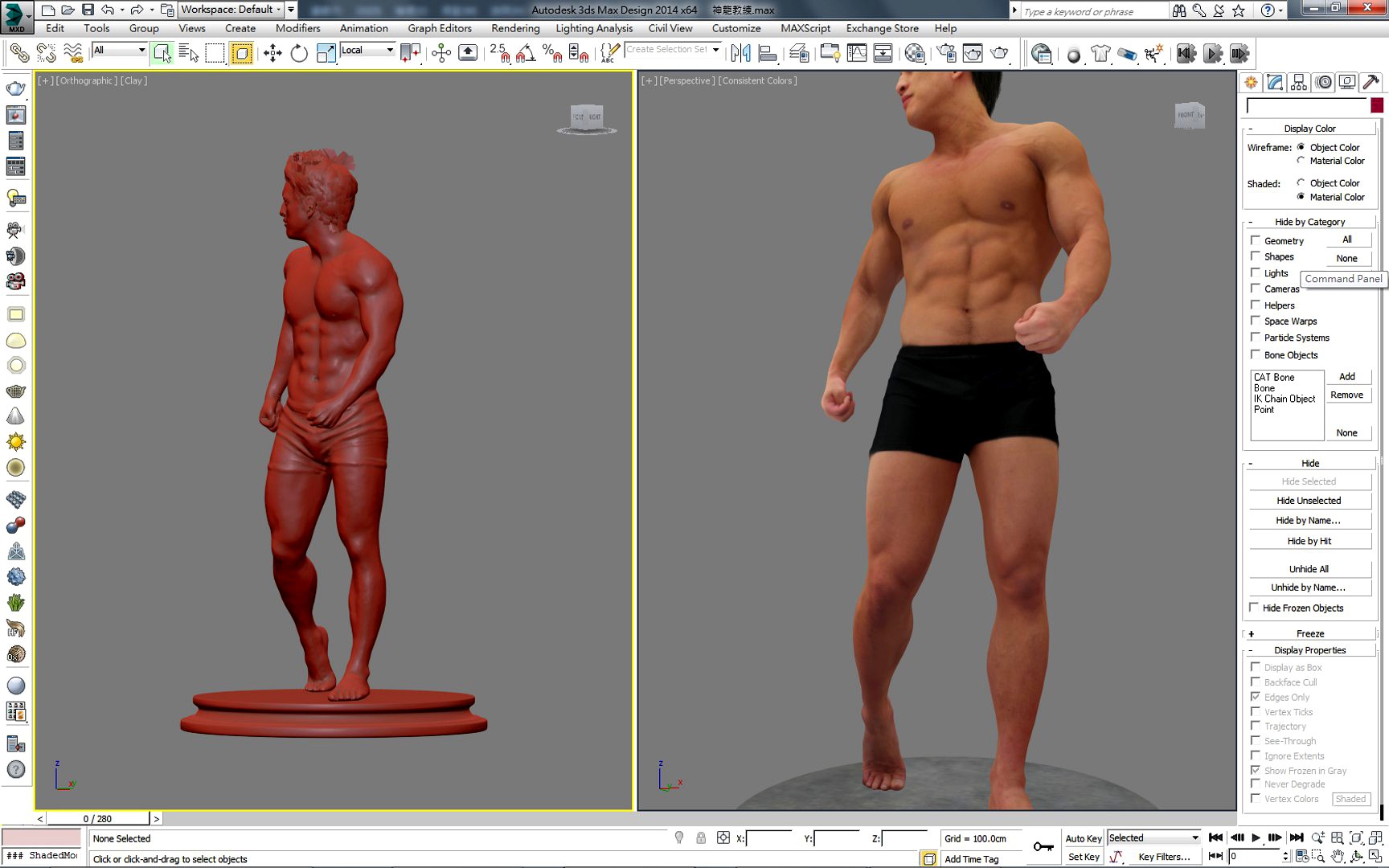The height and width of the screenshot is (868, 1389).
Task: Click the ViewCube in the Orthographic viewport
Action: pyautogui.click(x=587, y=118)
